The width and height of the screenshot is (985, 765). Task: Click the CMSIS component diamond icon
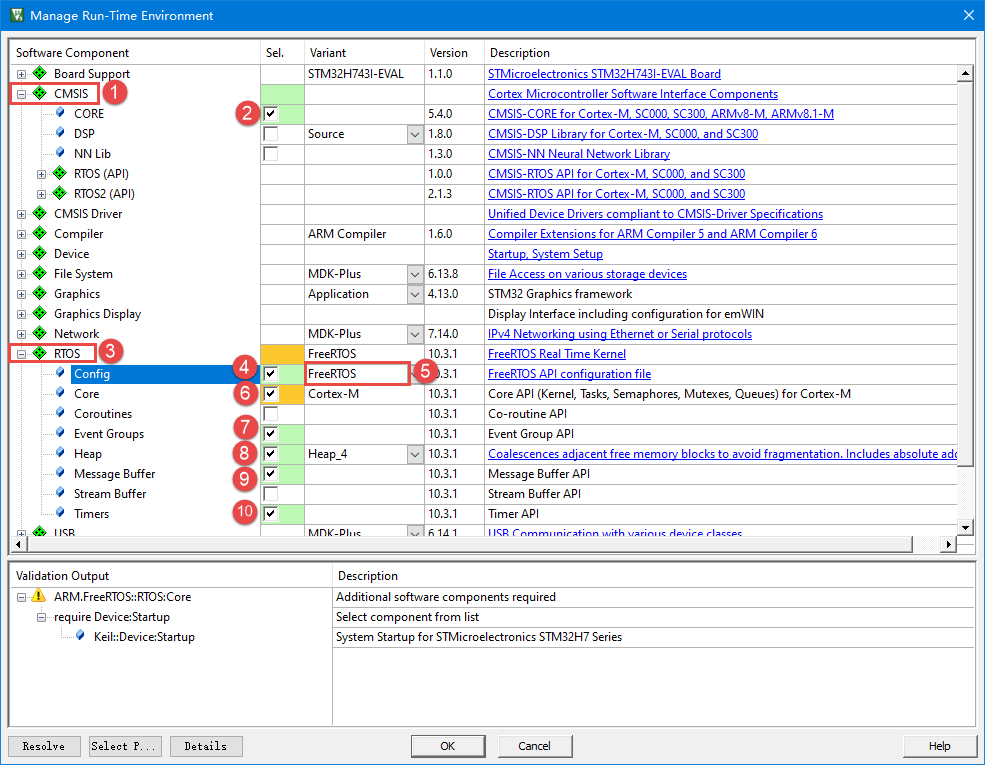point(38,93)
